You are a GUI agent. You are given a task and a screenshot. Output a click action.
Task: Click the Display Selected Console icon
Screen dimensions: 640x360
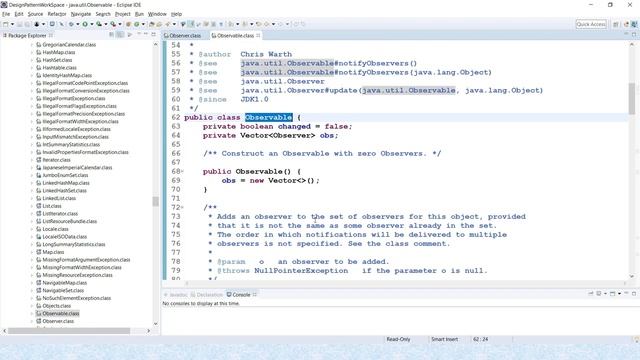pos(599,293)
